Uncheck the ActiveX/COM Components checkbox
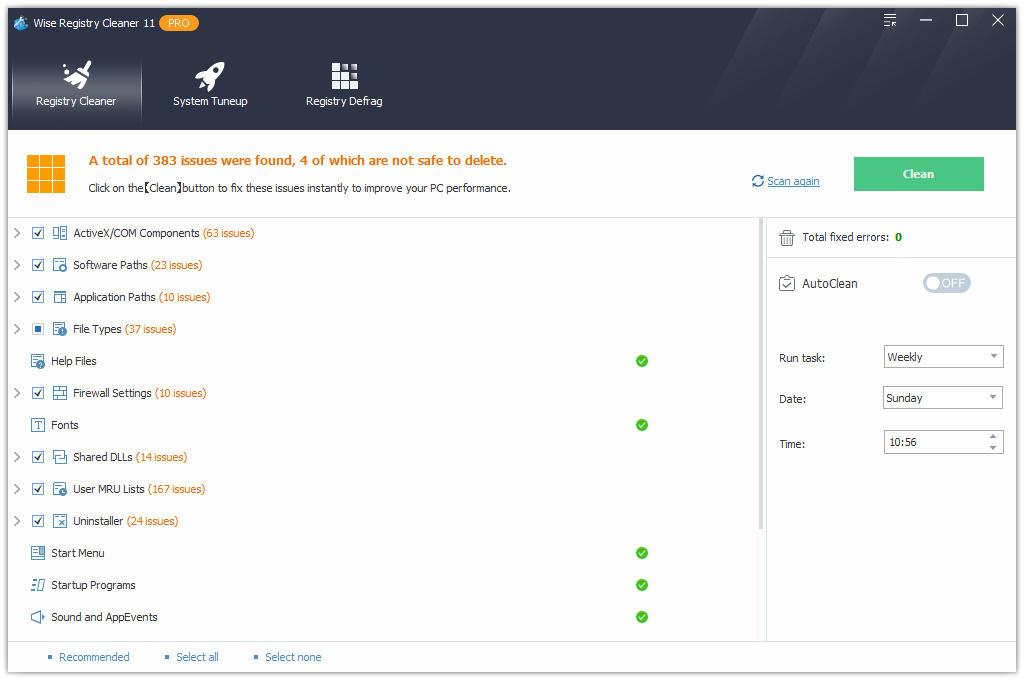 (38, 233)
